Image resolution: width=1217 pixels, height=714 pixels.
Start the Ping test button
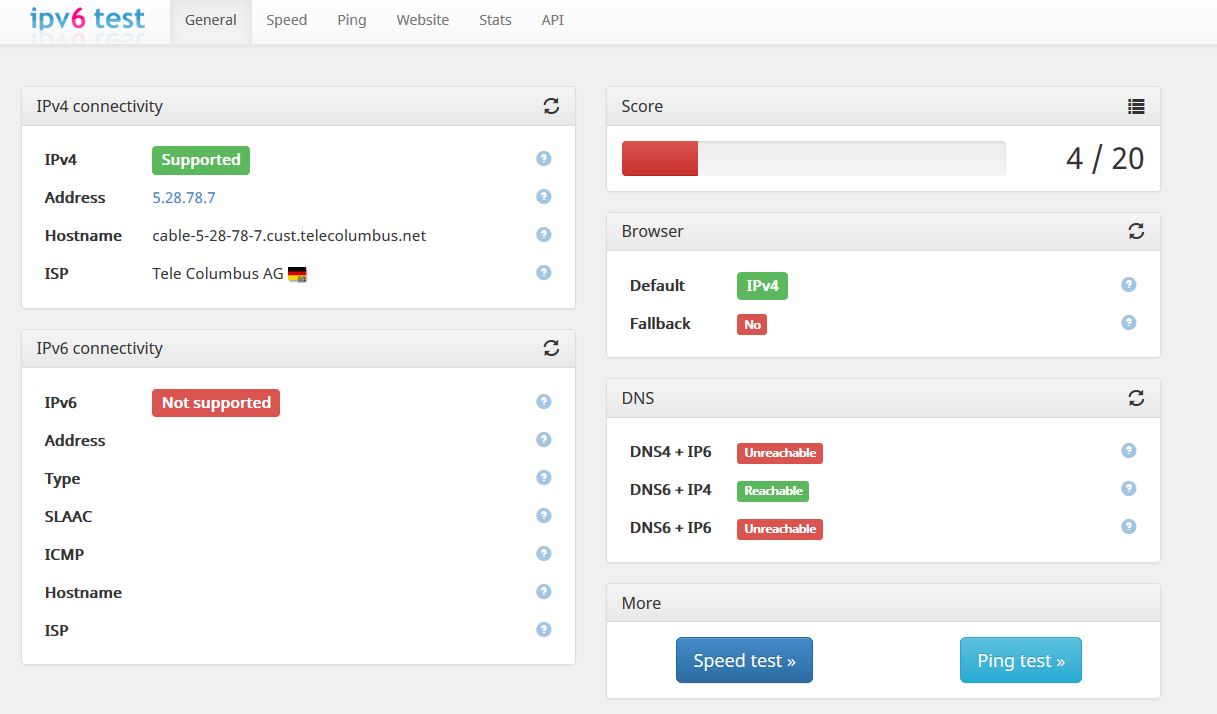1021,660
